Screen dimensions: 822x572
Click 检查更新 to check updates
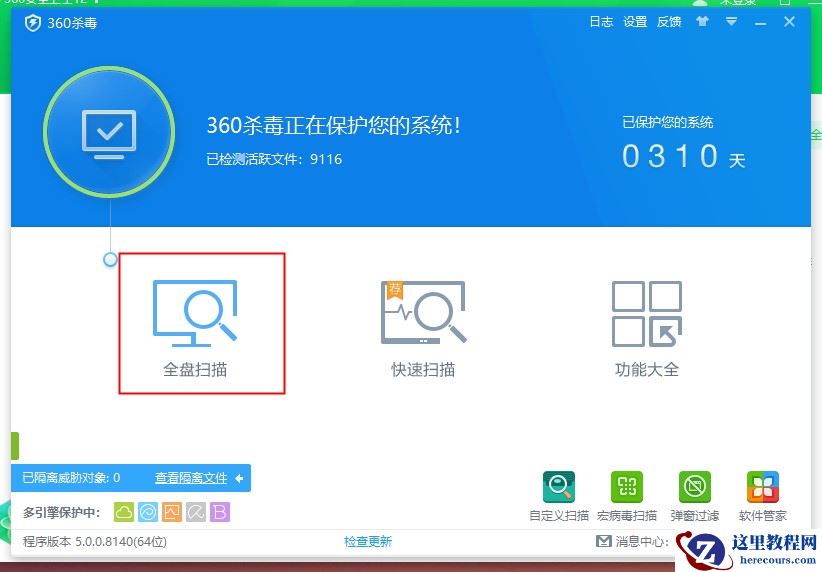(368, 541)
